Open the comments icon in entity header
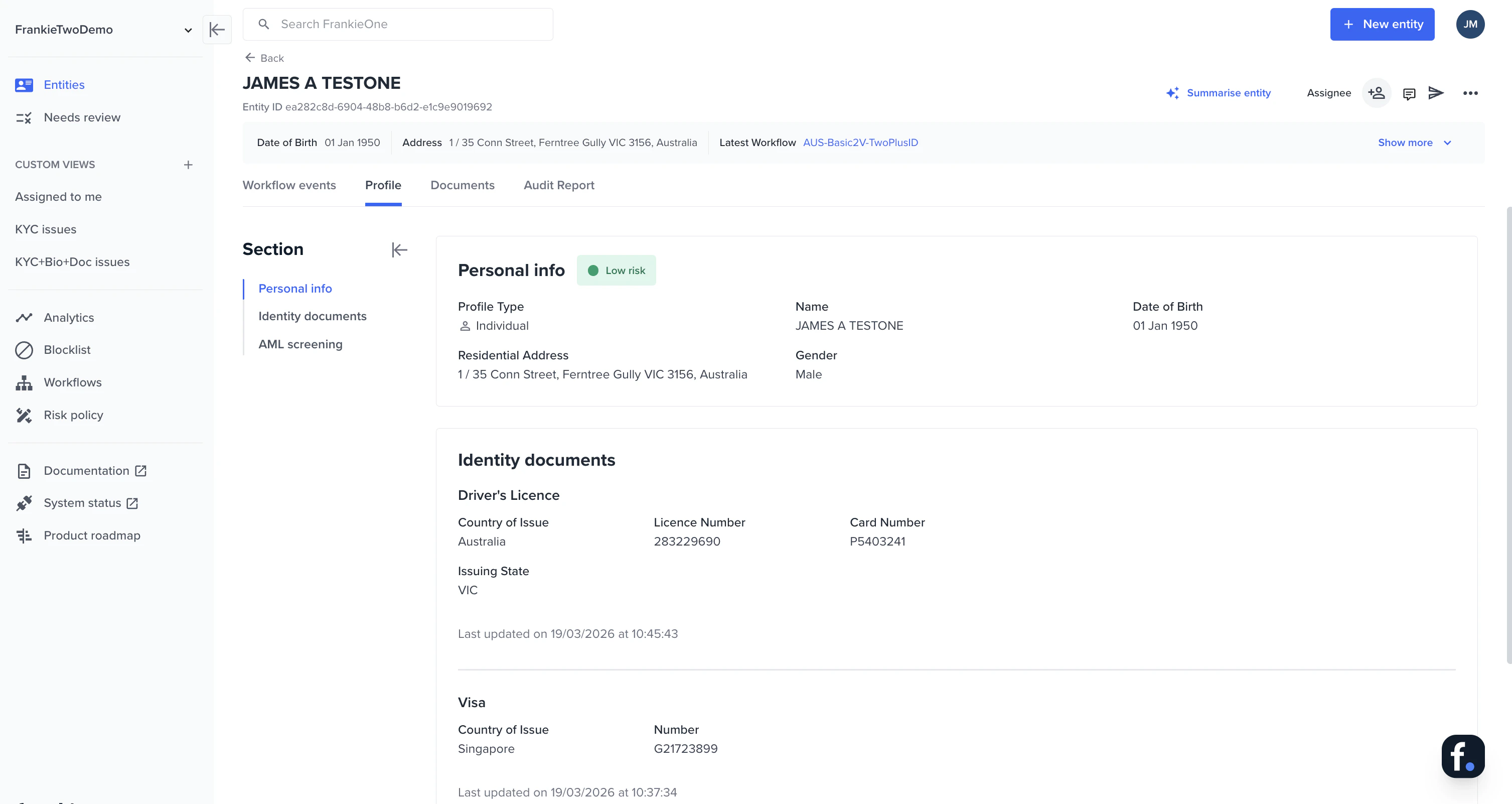This screenshot has width=1512, height=804. click(x=1409, y=93)
